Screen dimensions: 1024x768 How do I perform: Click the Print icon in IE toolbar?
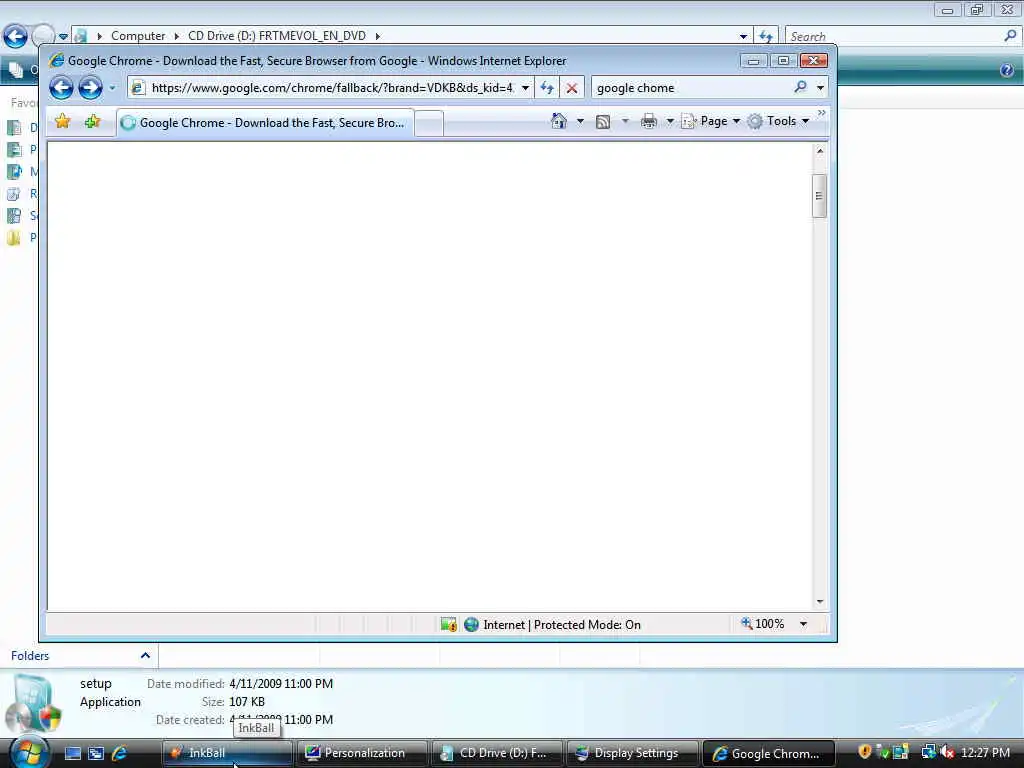[x=648, y=121]
